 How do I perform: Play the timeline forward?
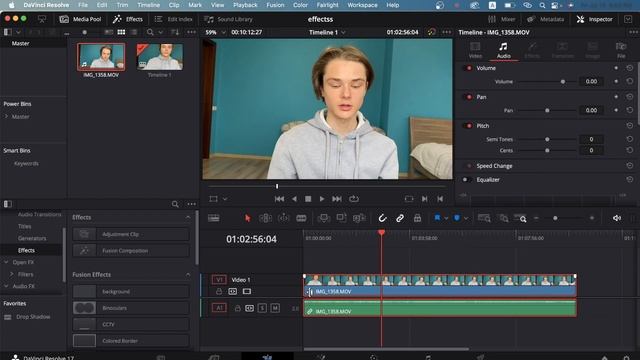pyautogui.click(x=322, y=199)
